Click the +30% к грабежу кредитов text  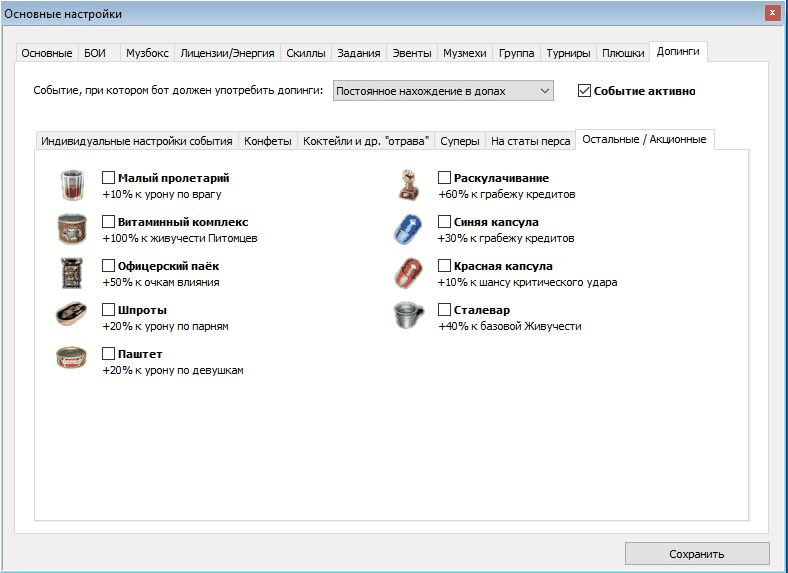click(x=506, y=238)
